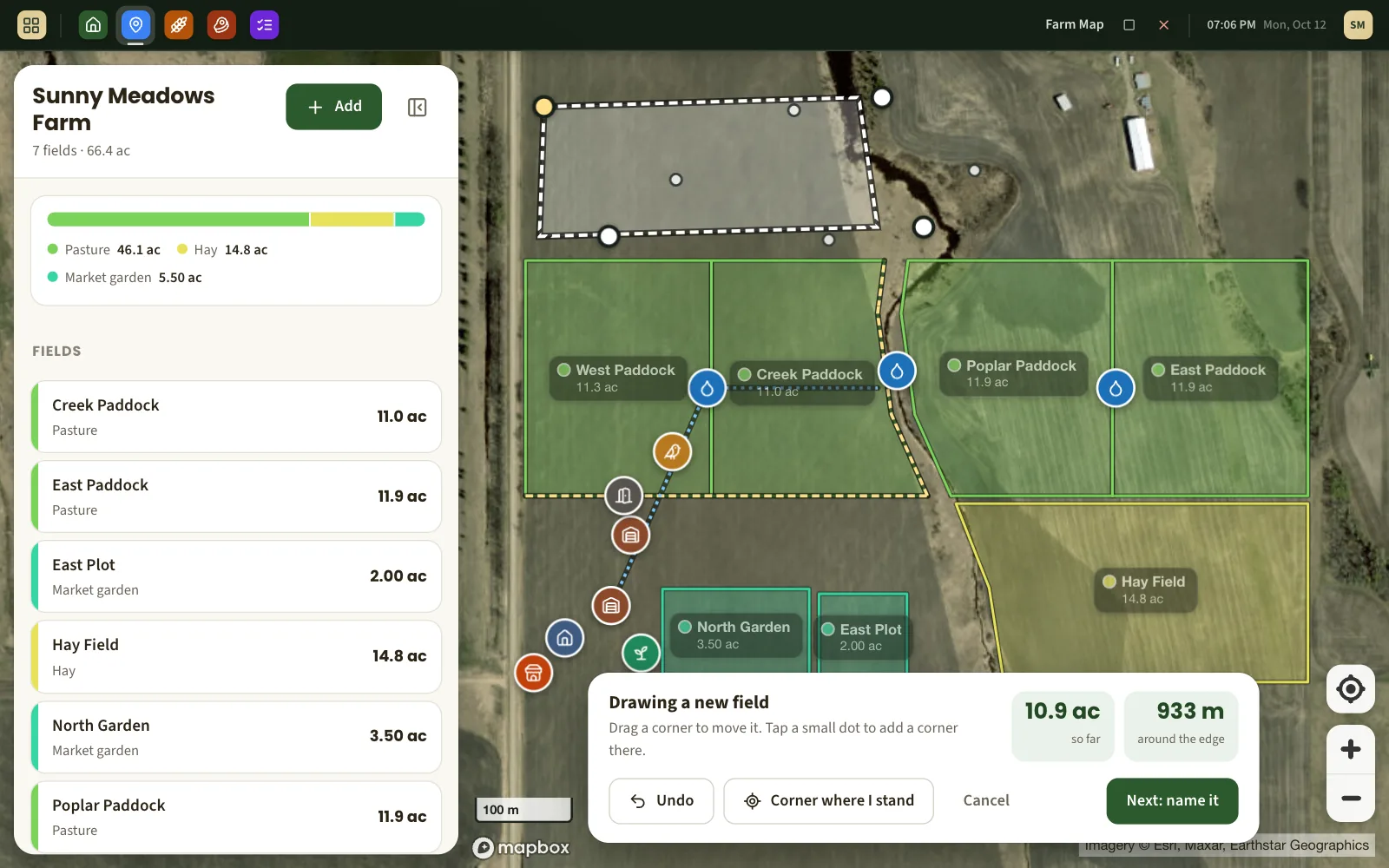Select the grey gate marker on map
The height and width of the screenshot is (868, 1389).
(x=623, y=496)
